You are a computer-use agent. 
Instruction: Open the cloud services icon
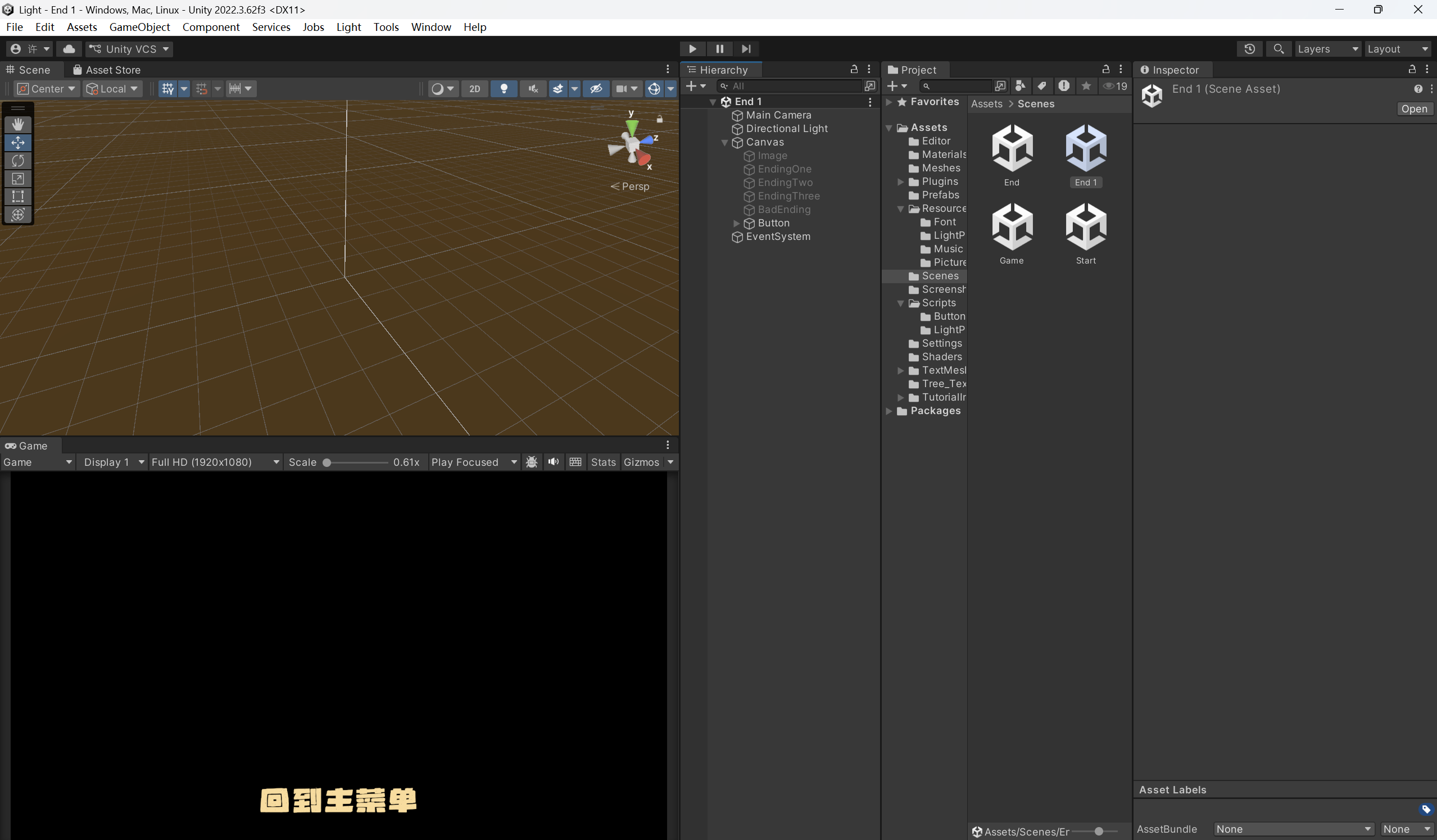click(x=69, y=49)
